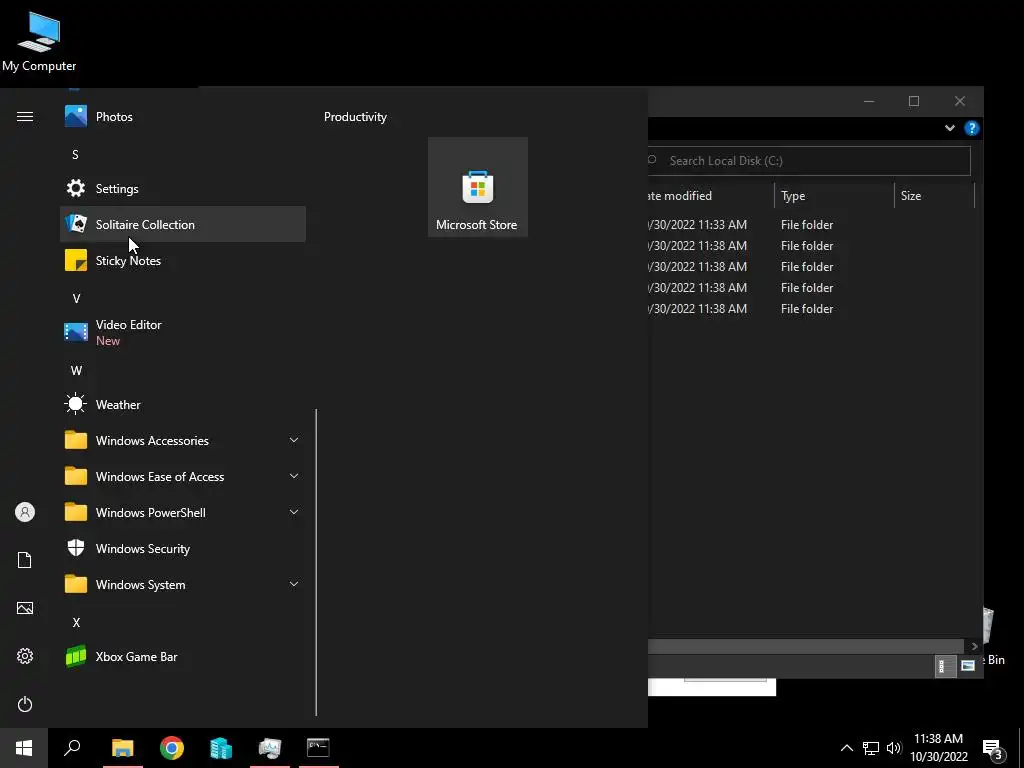Expand the Start menu hamburger button
Image resolution: width=1024 pixels, height=768 pixels.
tap(25, 117)
